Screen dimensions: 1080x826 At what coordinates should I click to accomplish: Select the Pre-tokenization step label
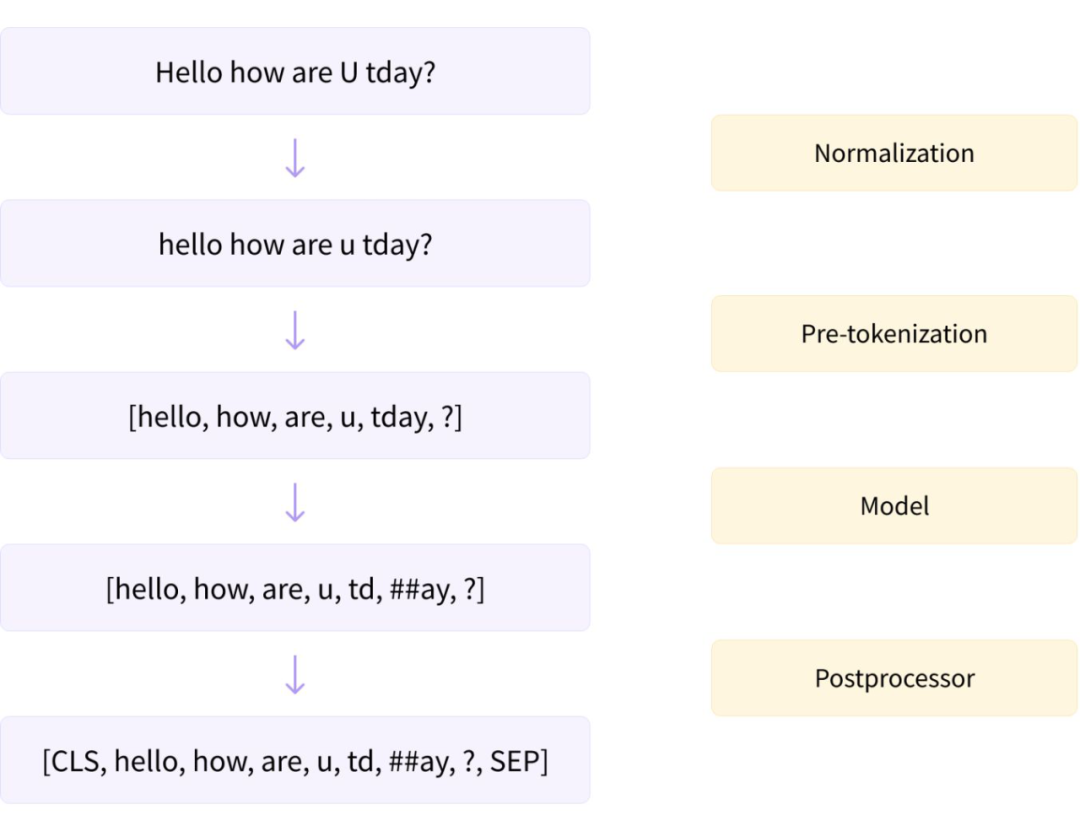click(894, 333)
